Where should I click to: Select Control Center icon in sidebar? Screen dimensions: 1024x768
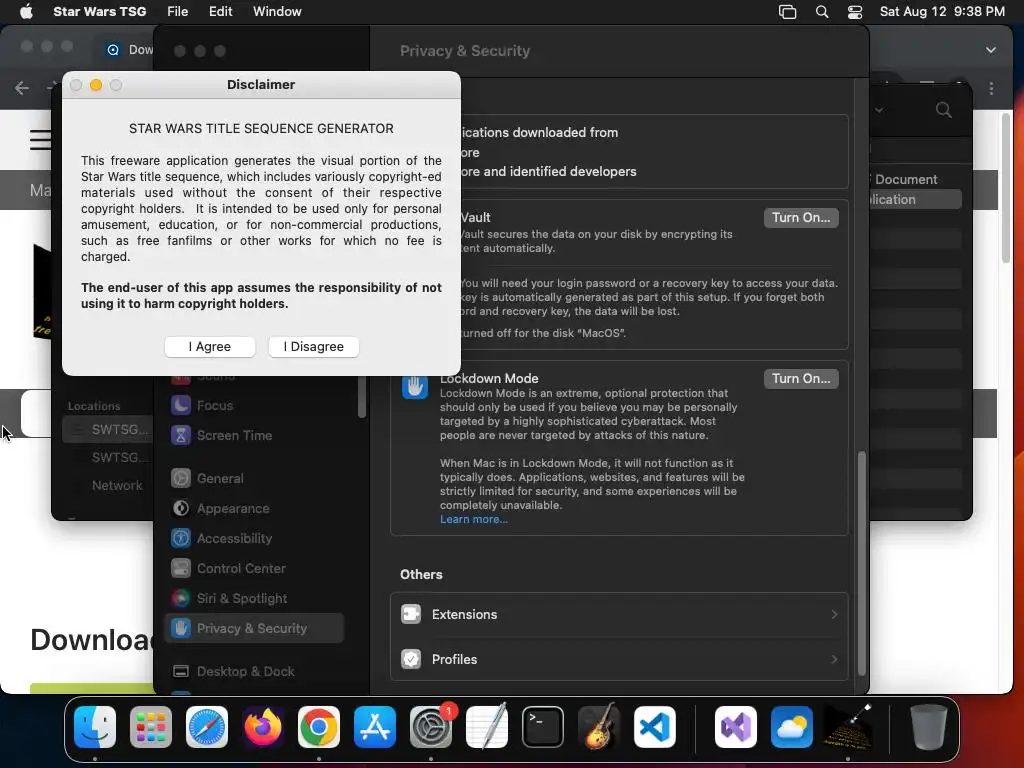point(181,569)
